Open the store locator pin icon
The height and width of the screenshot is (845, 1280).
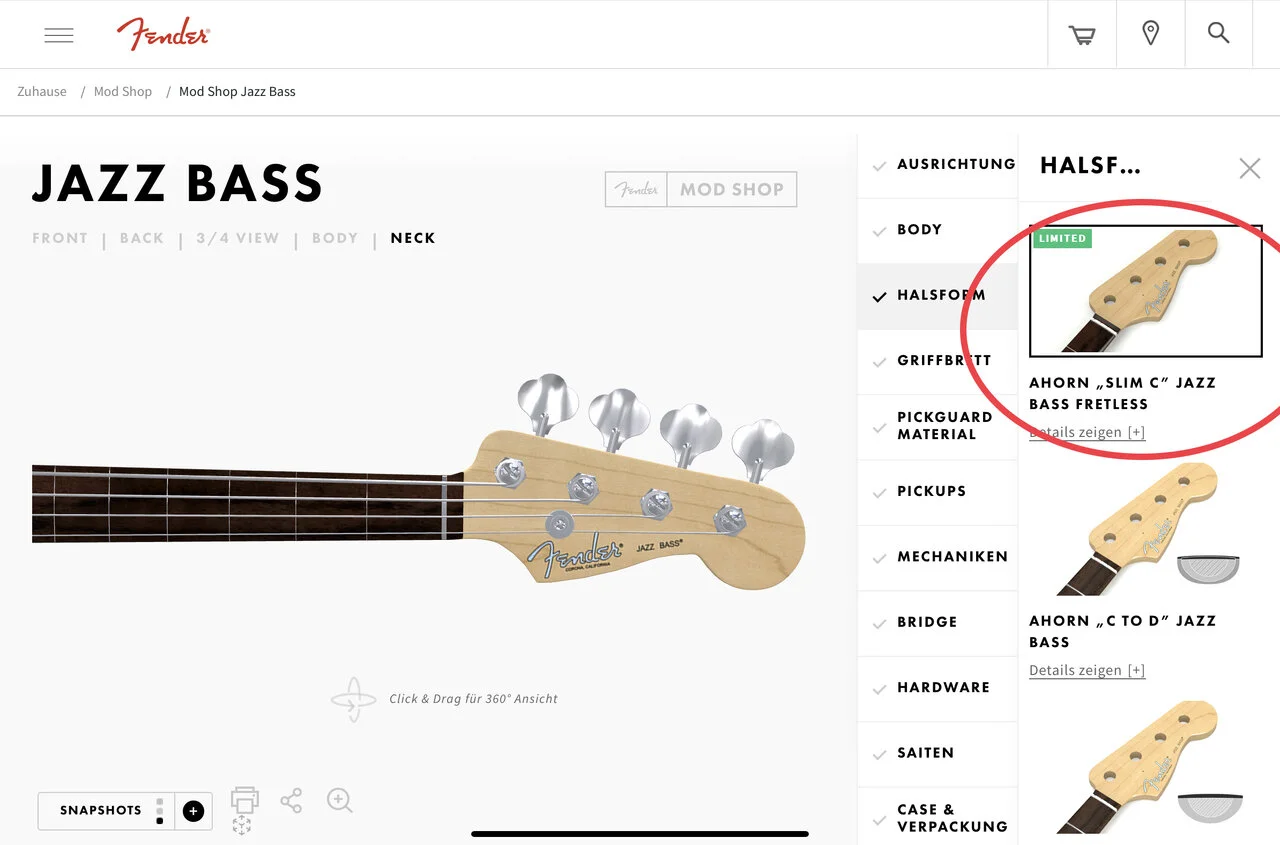(x=1150, y=34)
